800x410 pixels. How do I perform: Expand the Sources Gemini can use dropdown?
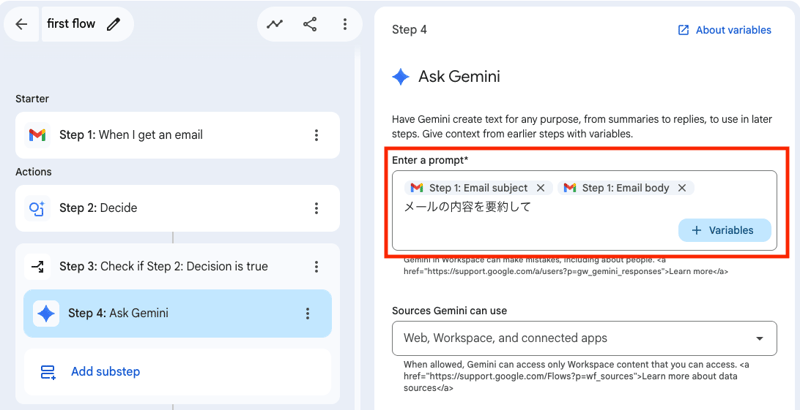pyautogui.click(x=584, y=338)
